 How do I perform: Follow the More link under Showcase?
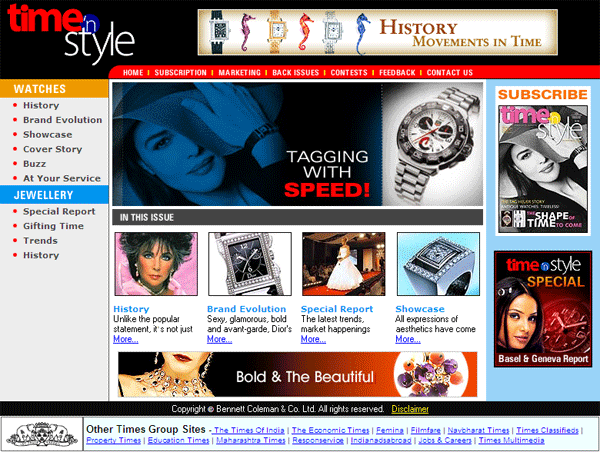408,339
